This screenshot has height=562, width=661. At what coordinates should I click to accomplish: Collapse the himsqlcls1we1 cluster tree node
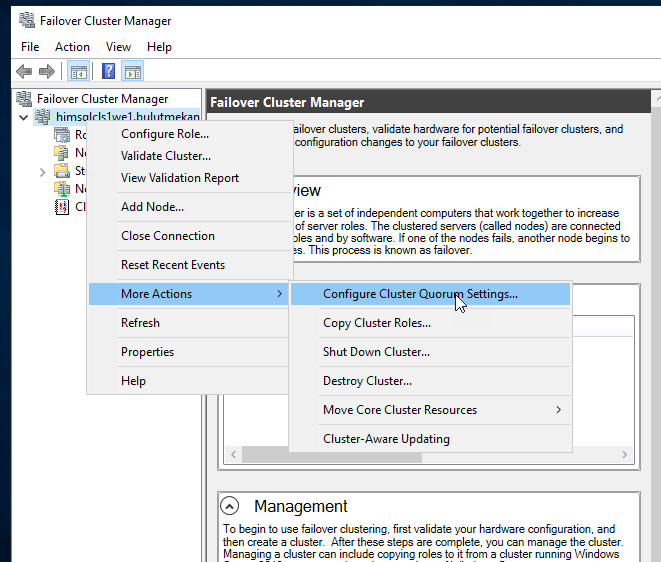pos(24,117)
